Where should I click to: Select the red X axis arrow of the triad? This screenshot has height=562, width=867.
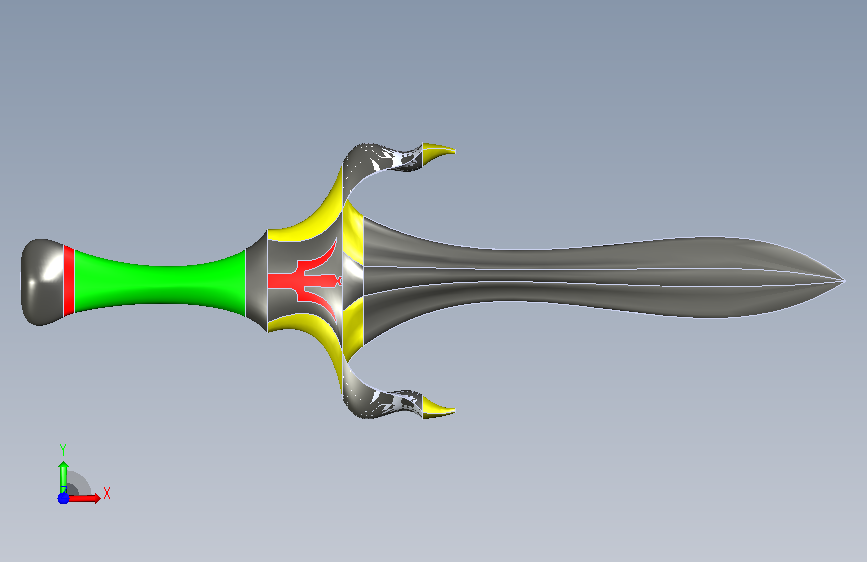84,498
